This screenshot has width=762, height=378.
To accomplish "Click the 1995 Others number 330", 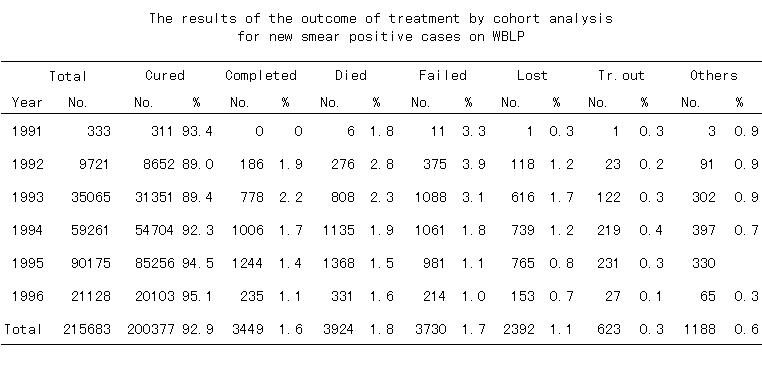I will (704, 263).
